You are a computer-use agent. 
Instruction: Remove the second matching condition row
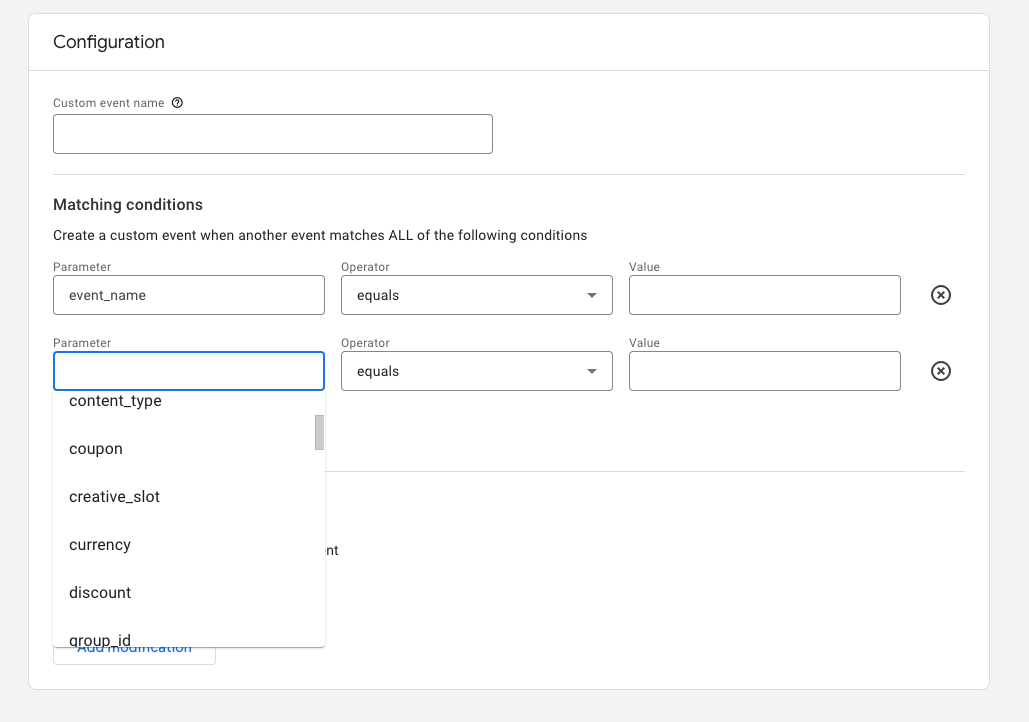click(940, 371)
